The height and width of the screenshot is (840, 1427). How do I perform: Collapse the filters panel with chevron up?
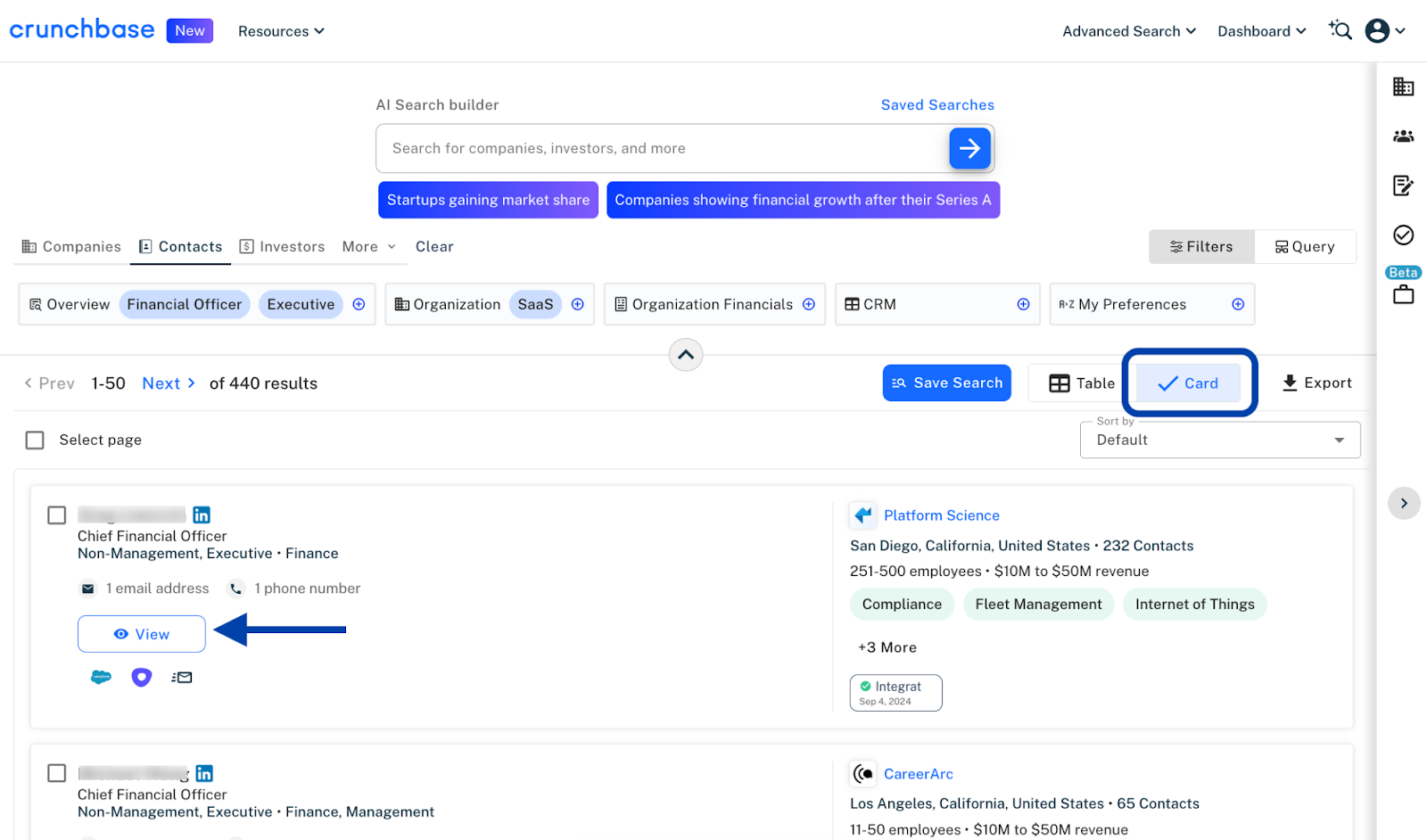[x=685, y=355]
